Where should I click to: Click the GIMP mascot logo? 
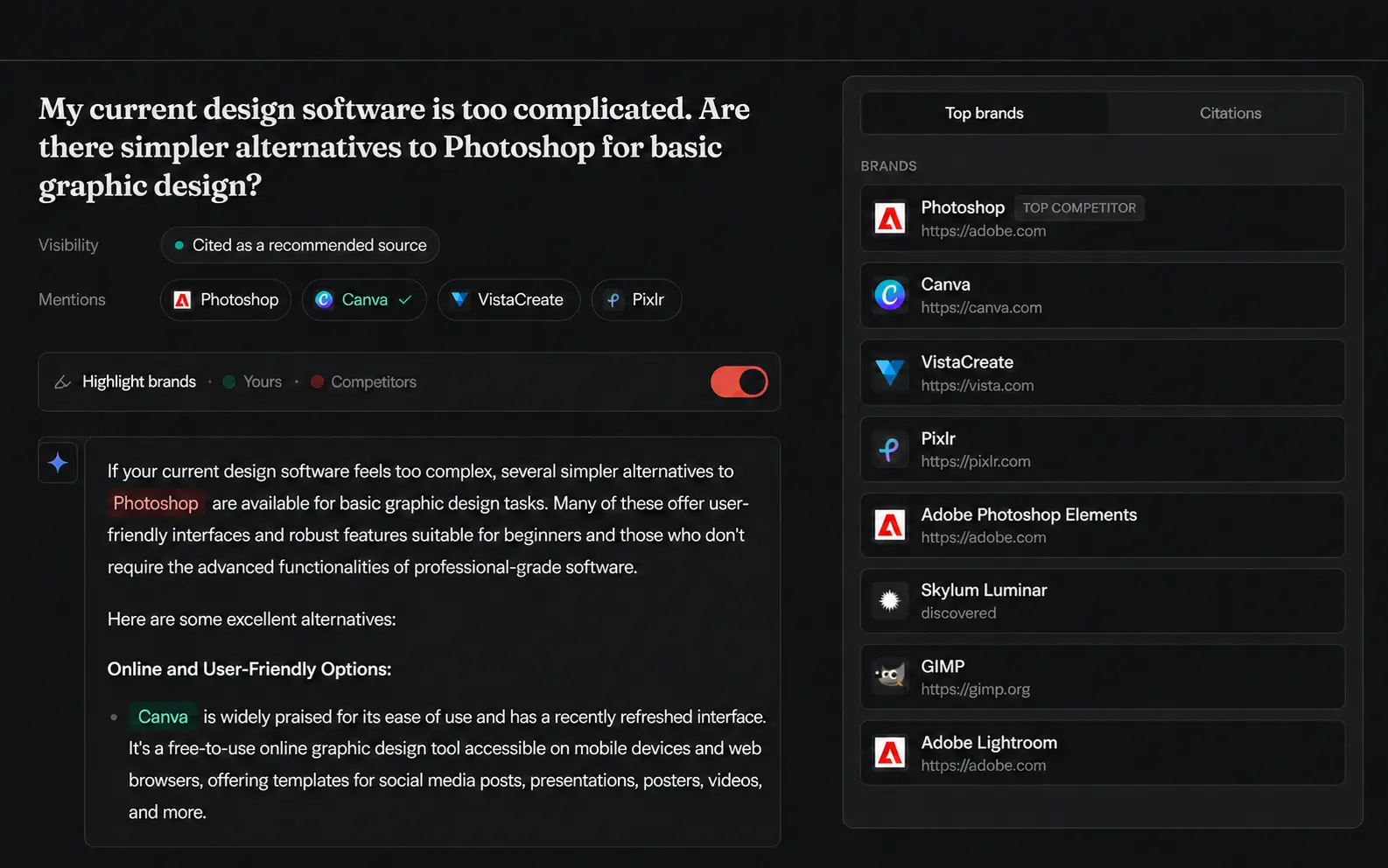click(890, 676)
